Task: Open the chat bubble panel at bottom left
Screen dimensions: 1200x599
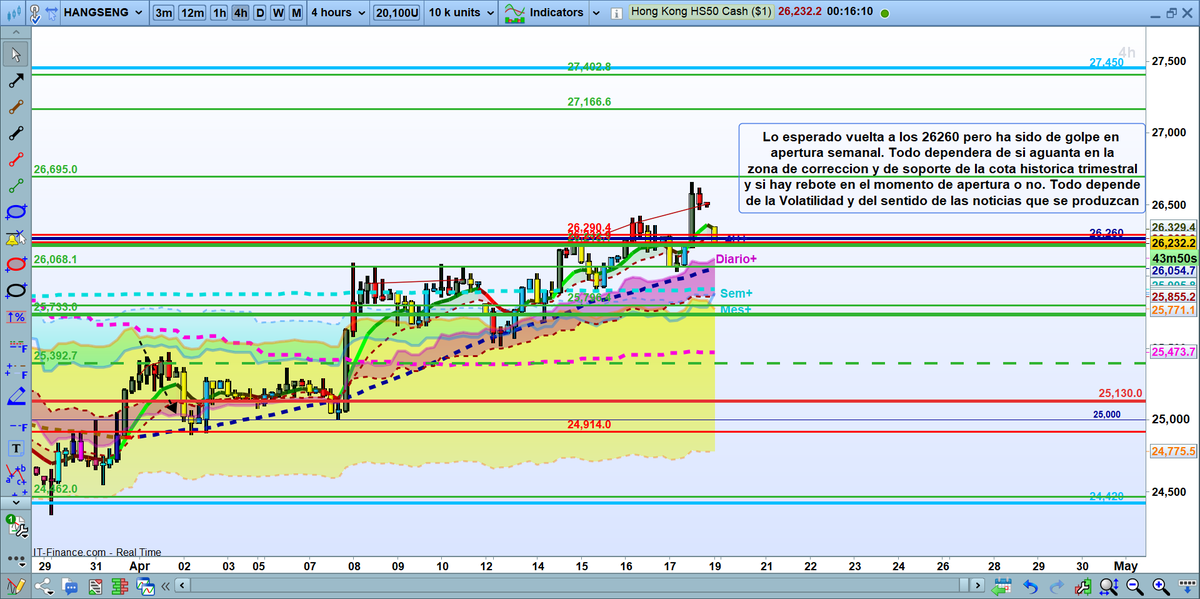Action: pyautogui.click(x=71, y=586)
